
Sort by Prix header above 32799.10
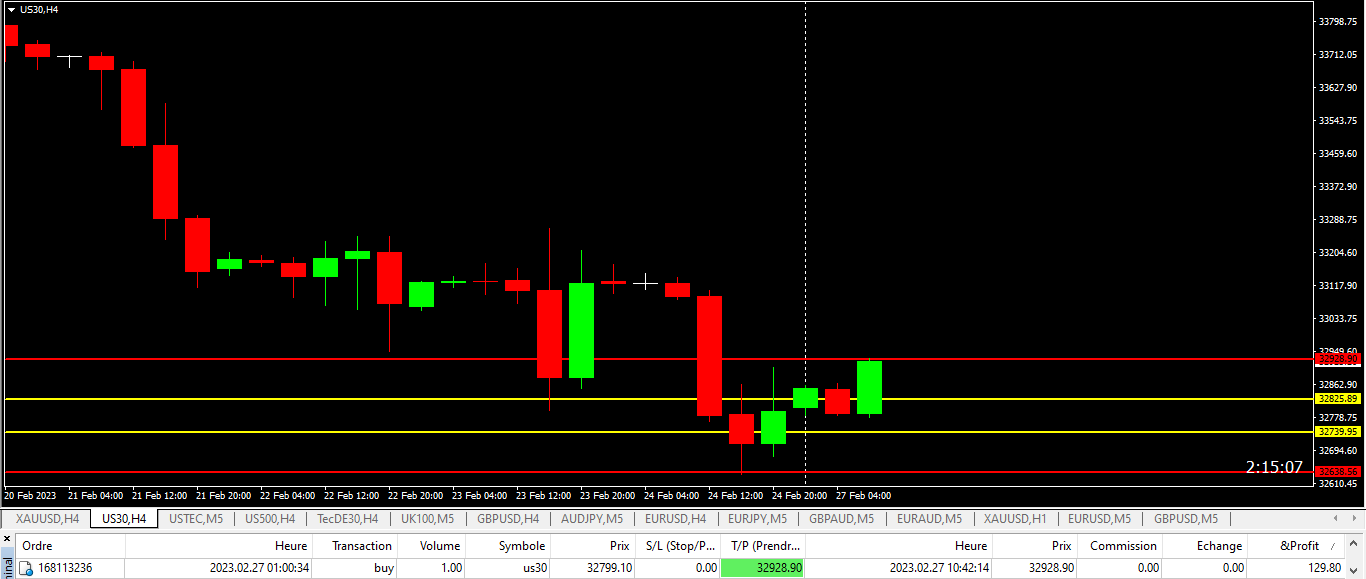tap(593, 546)
